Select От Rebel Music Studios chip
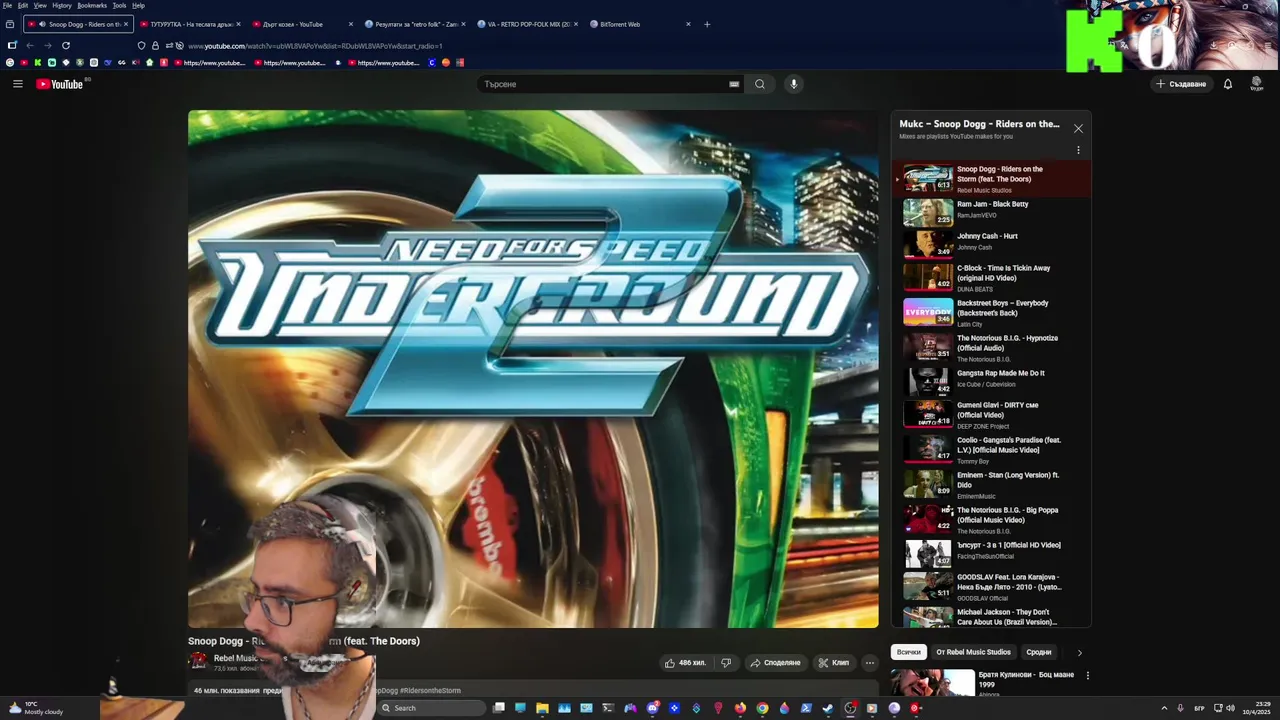The image size is (1280, 720). [x=973, y=652]
